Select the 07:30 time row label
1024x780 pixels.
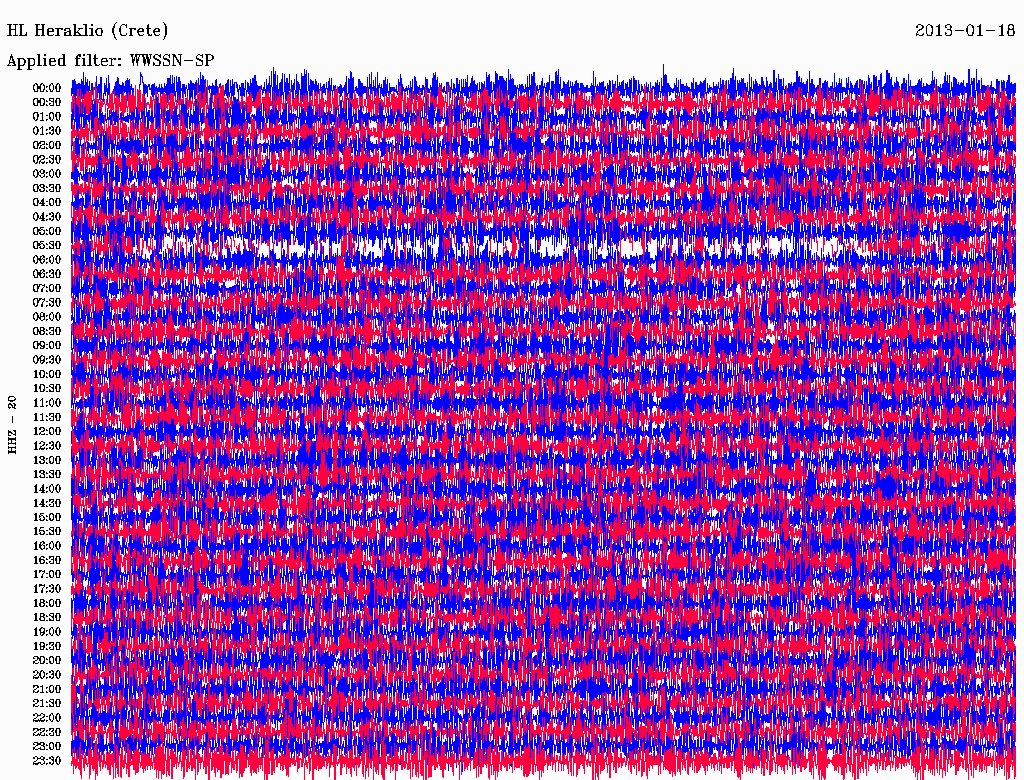pos(47,302)
